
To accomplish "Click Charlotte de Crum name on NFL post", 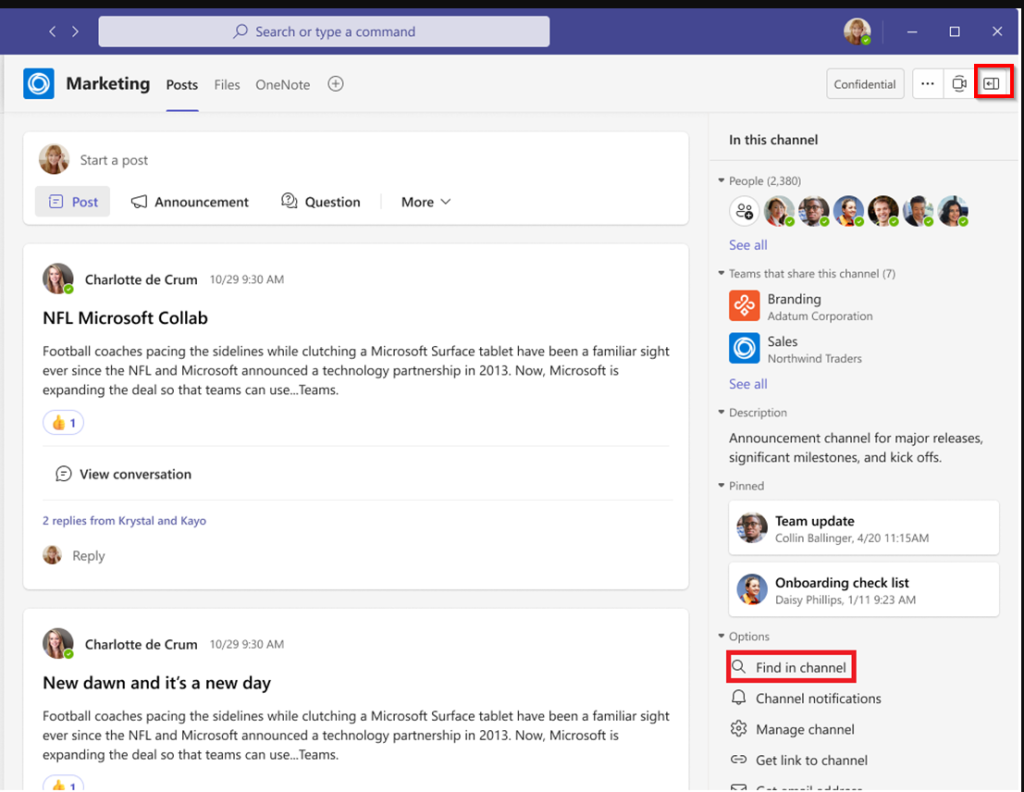I will (141, 279).
